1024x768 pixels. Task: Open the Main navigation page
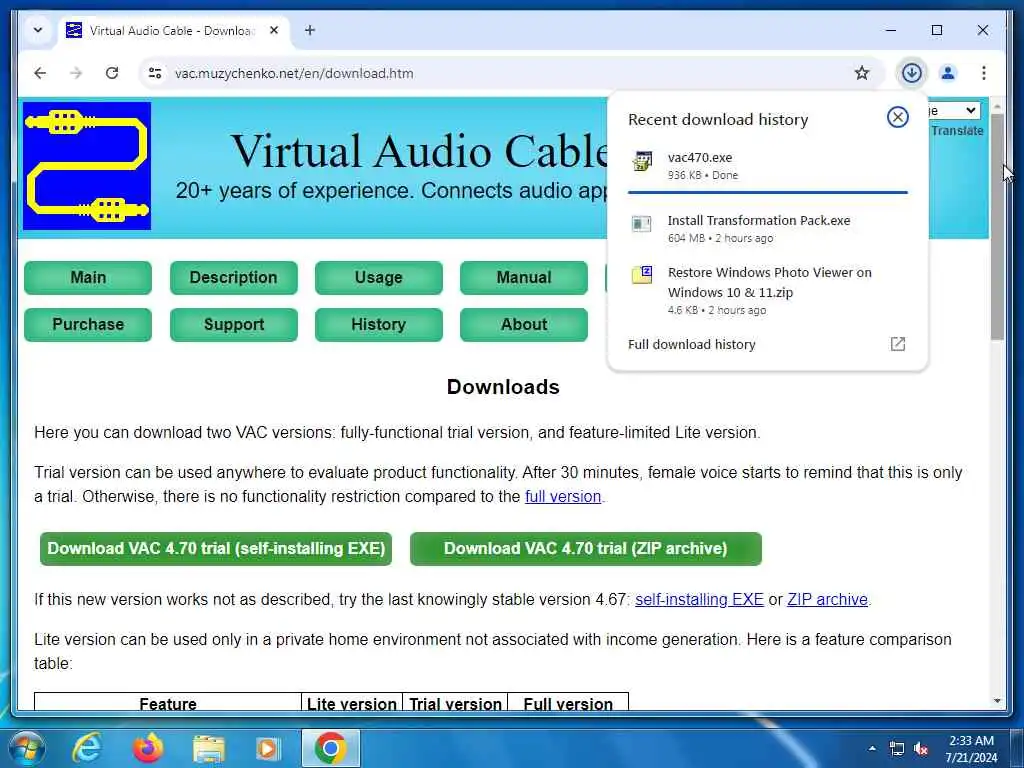[88, 278]
